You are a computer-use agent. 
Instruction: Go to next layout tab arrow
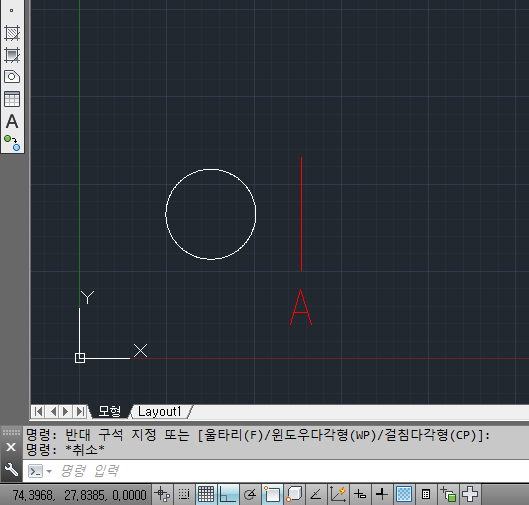pyautogui.click(x=66, y=412)
